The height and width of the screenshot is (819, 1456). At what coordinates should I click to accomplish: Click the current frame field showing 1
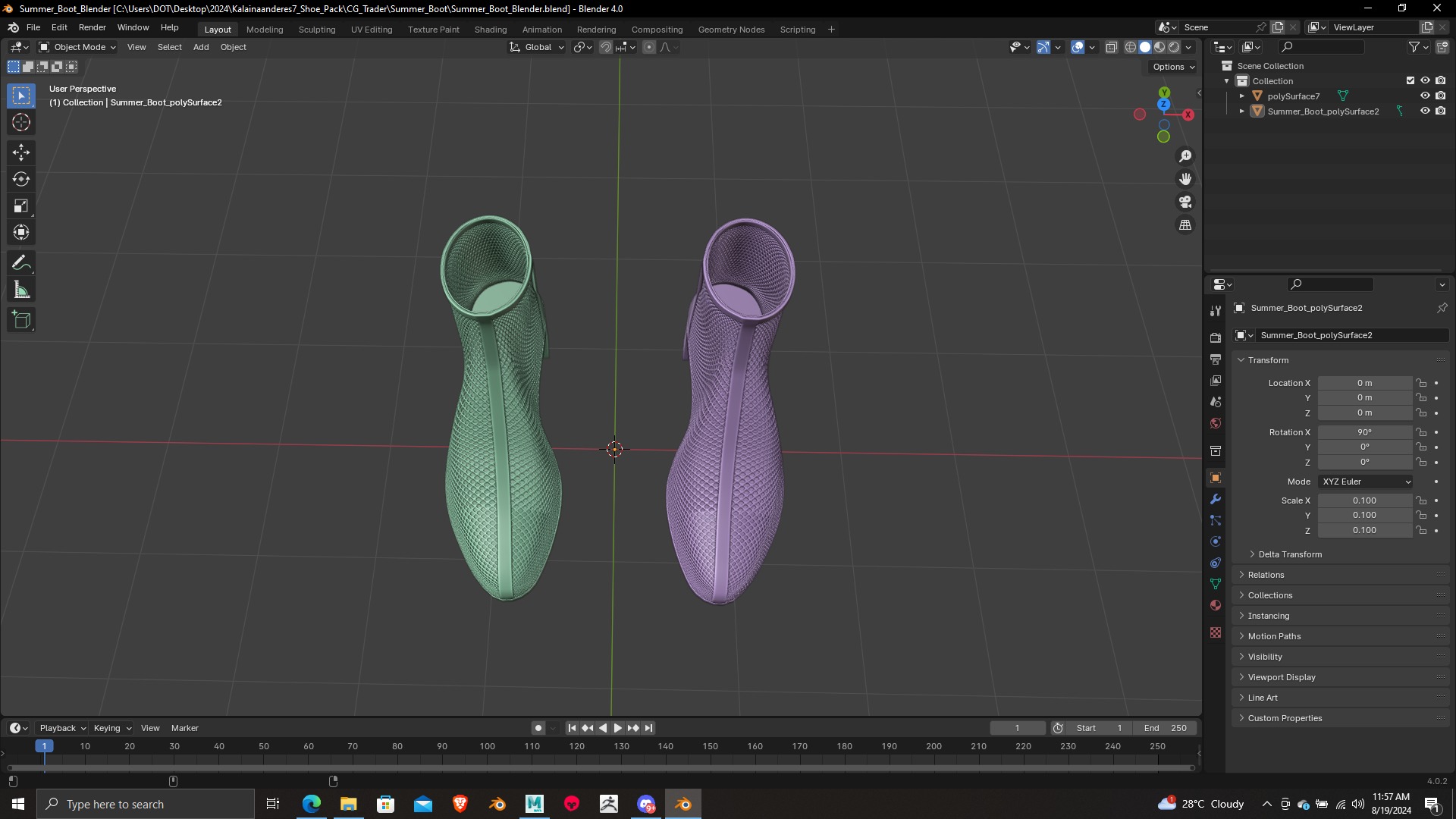1017,728
